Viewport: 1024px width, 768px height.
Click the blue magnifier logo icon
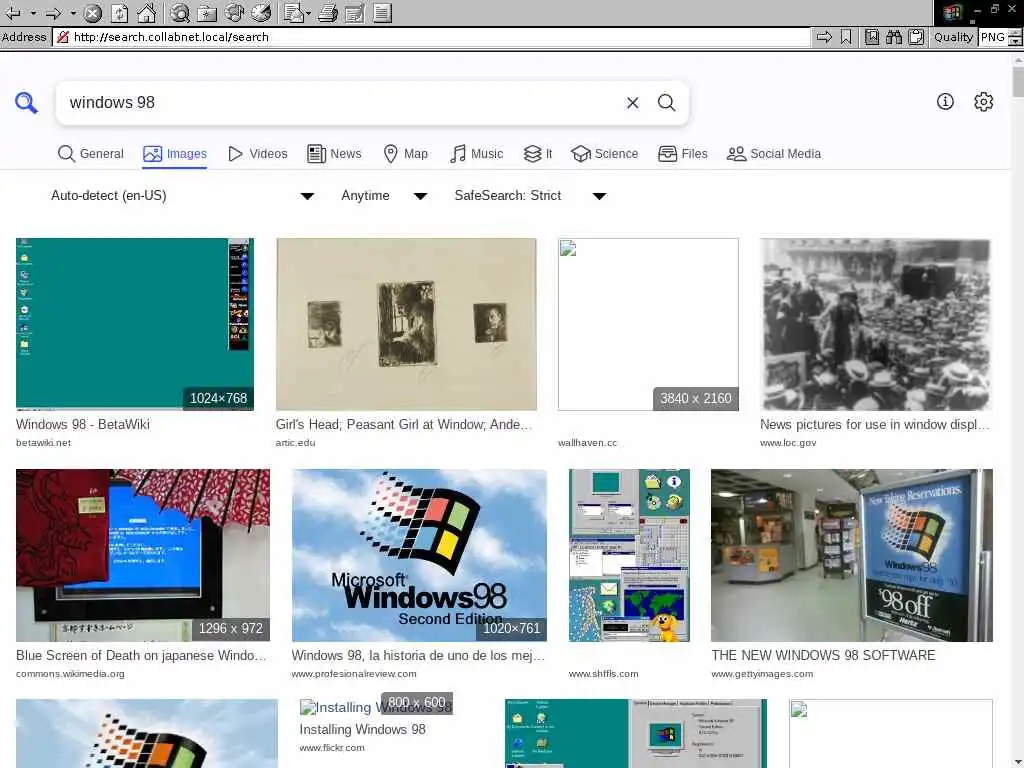point(26,103)
